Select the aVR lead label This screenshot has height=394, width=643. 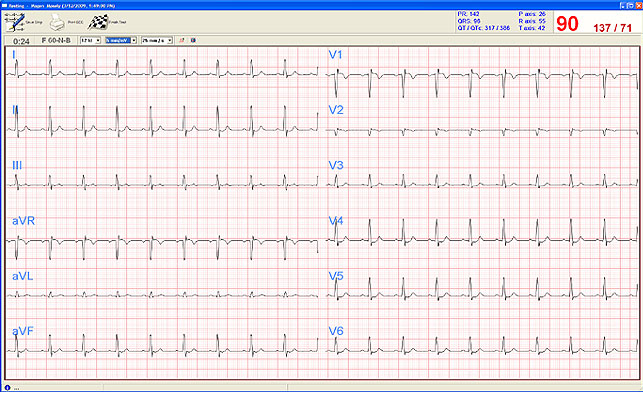pyautogui.click(x=23, y=221)
